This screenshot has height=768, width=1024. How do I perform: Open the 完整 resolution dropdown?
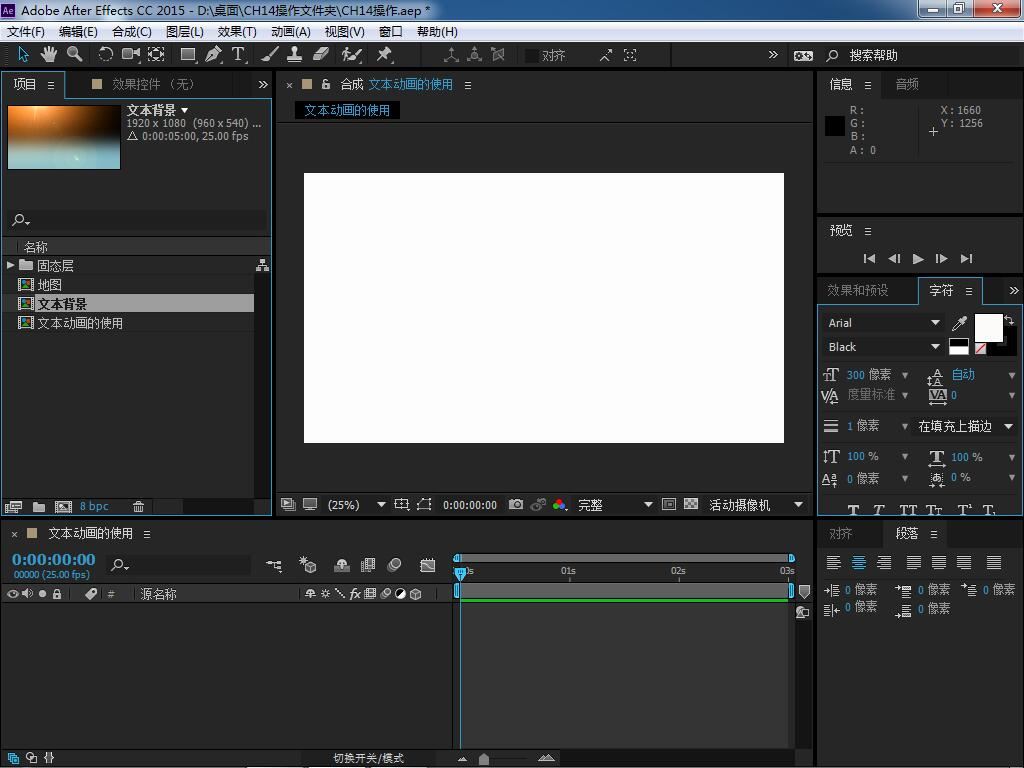(x=615, y=505)
